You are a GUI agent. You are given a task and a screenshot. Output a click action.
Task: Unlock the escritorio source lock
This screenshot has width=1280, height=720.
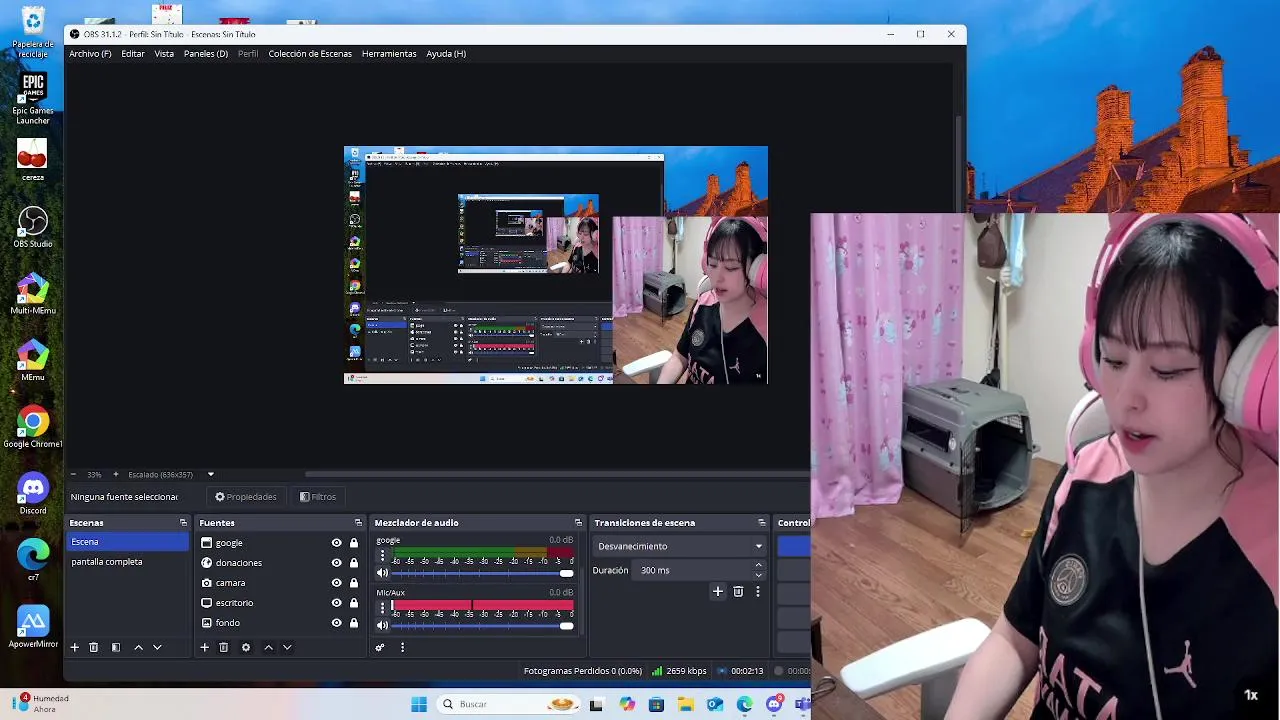(x=354, y=603)
